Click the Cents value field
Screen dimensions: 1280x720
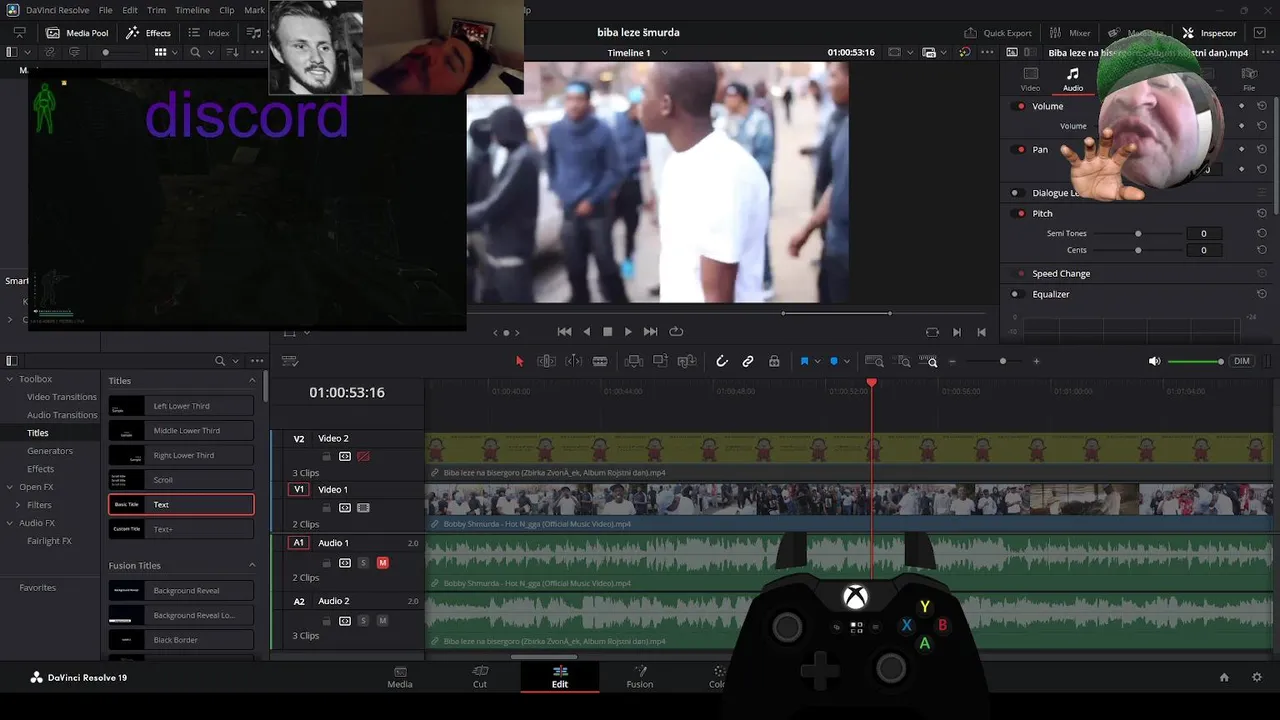[x=1203, y=250]
